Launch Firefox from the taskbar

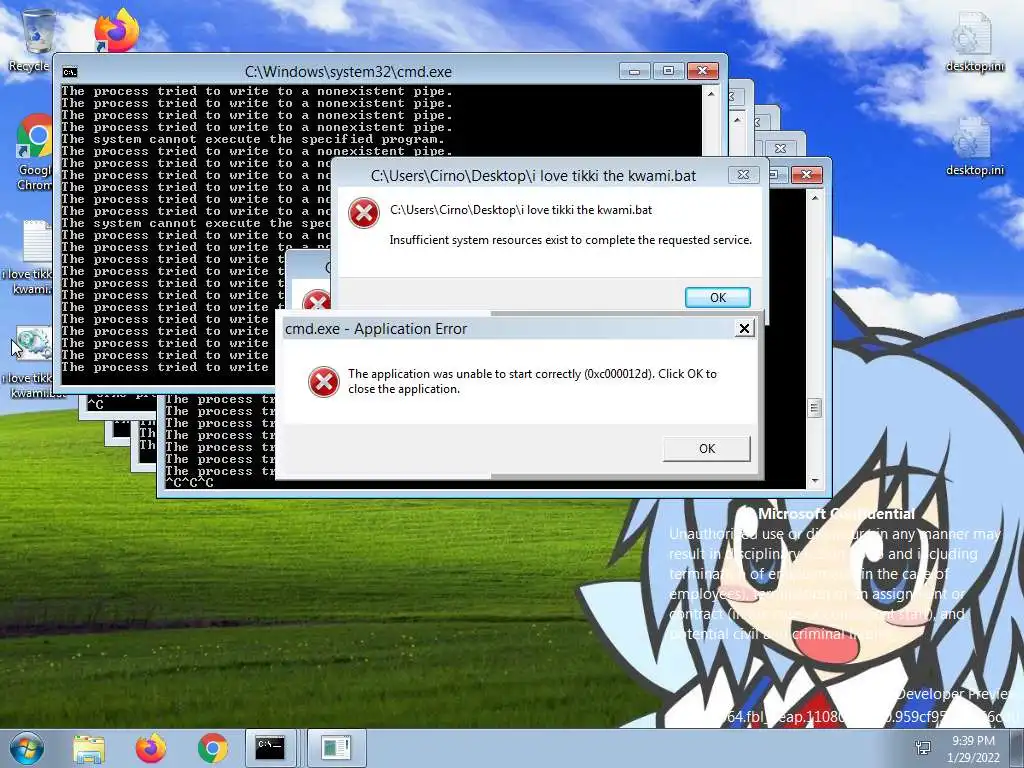point(150,748)
